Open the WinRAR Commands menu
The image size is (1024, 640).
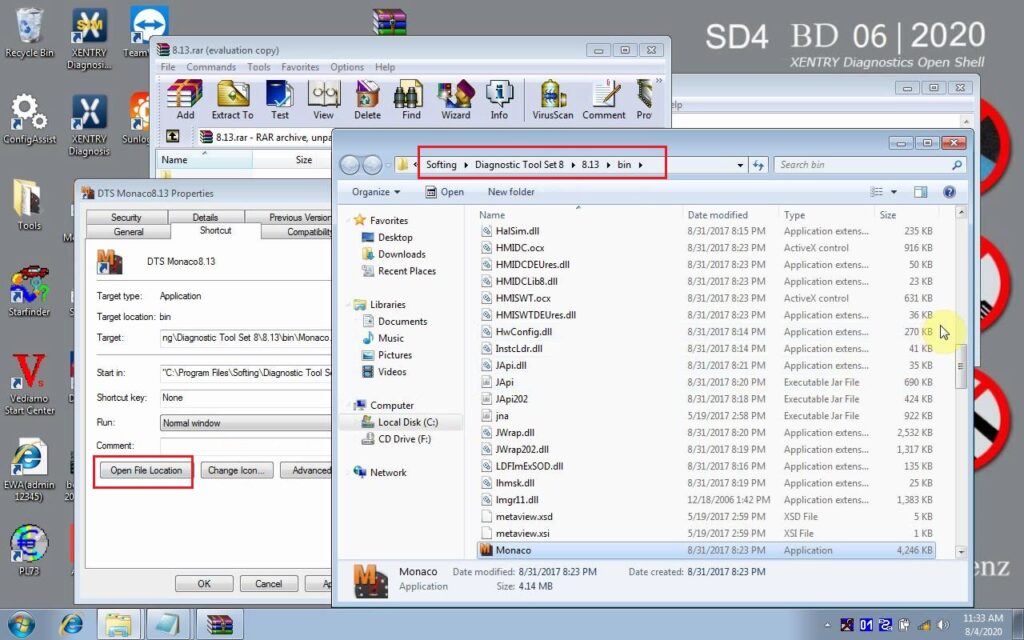point(210,67)
